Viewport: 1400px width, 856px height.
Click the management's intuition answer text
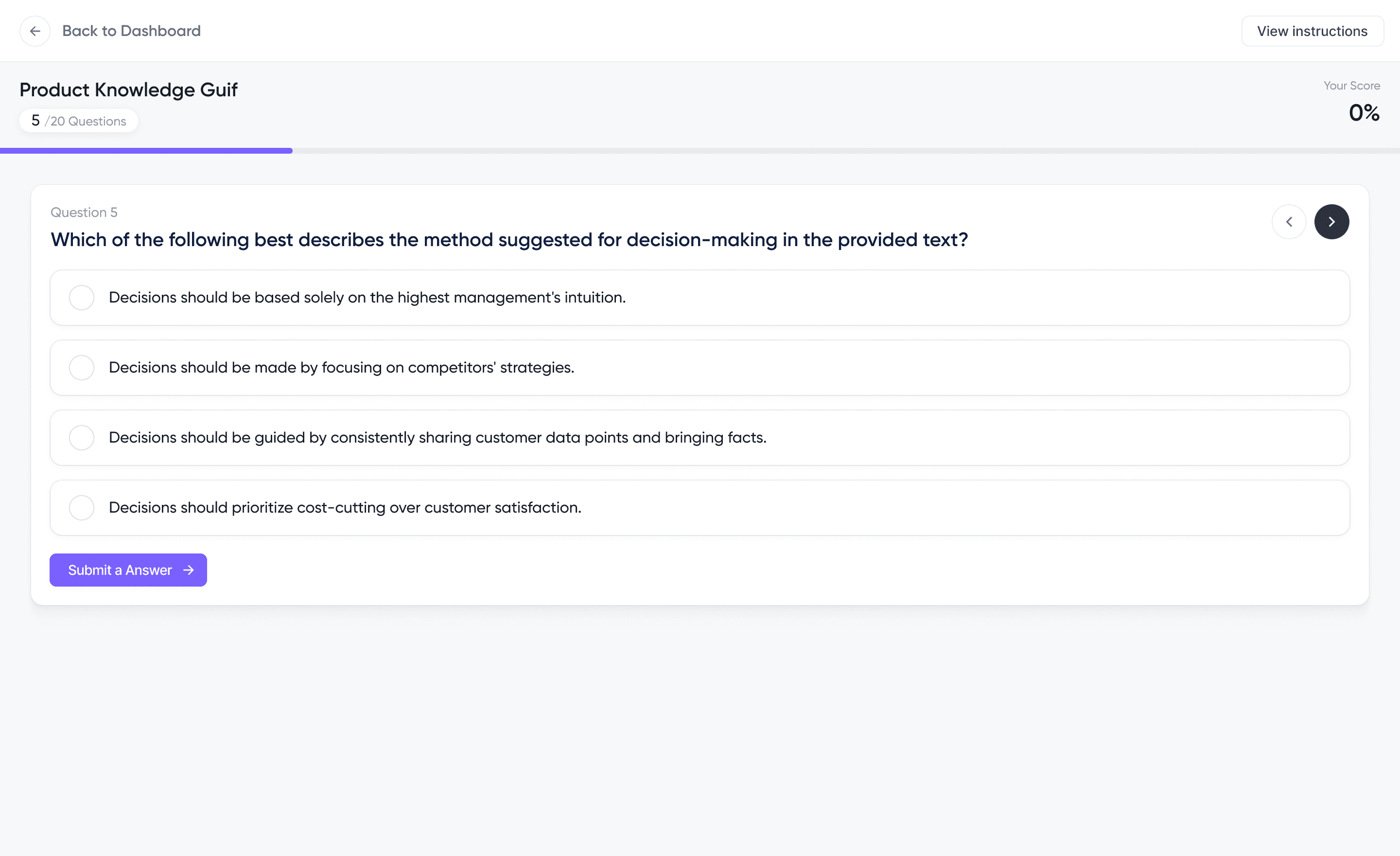[x=367, y=297]
